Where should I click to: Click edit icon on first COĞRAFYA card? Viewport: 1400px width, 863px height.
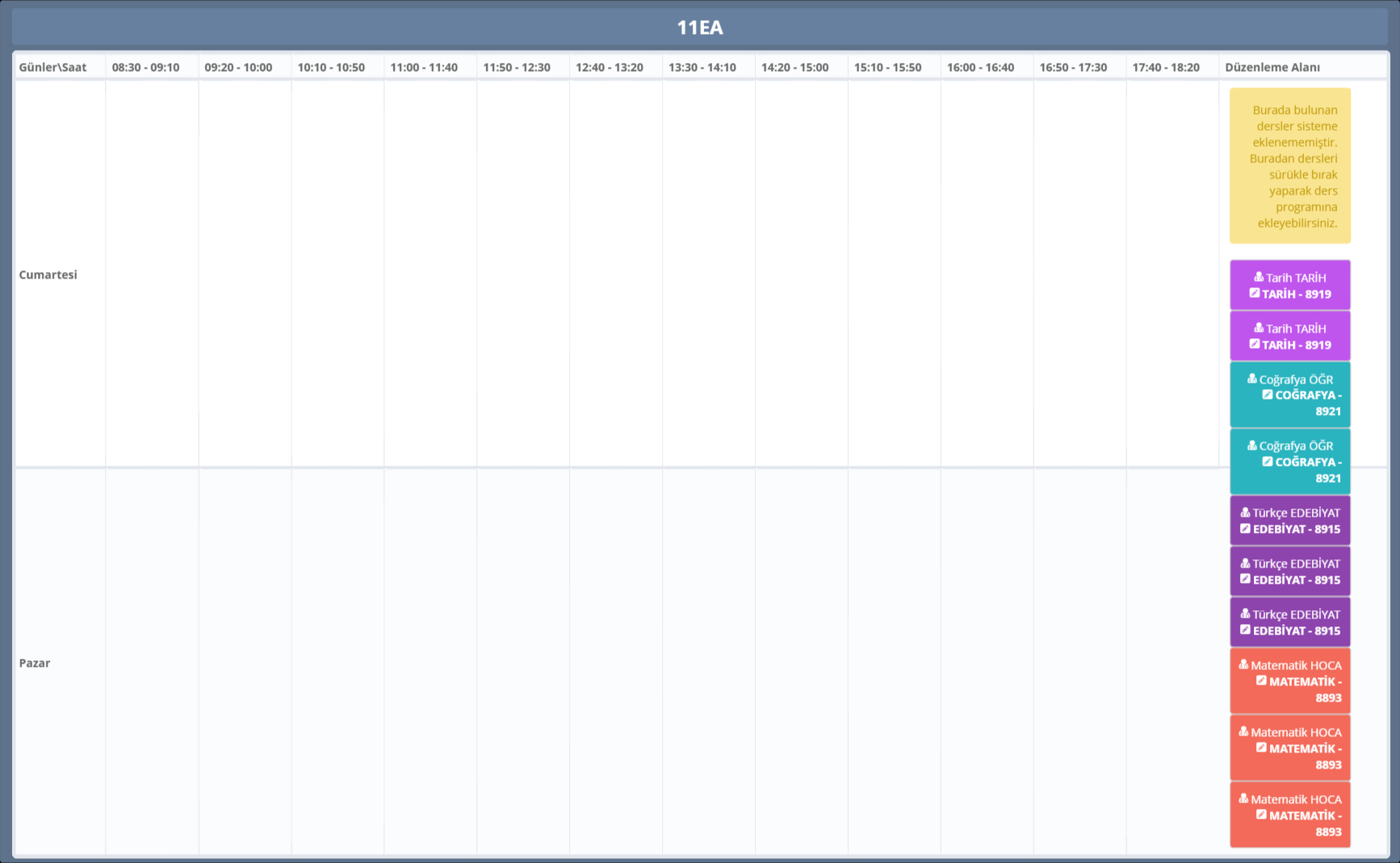1267,395
